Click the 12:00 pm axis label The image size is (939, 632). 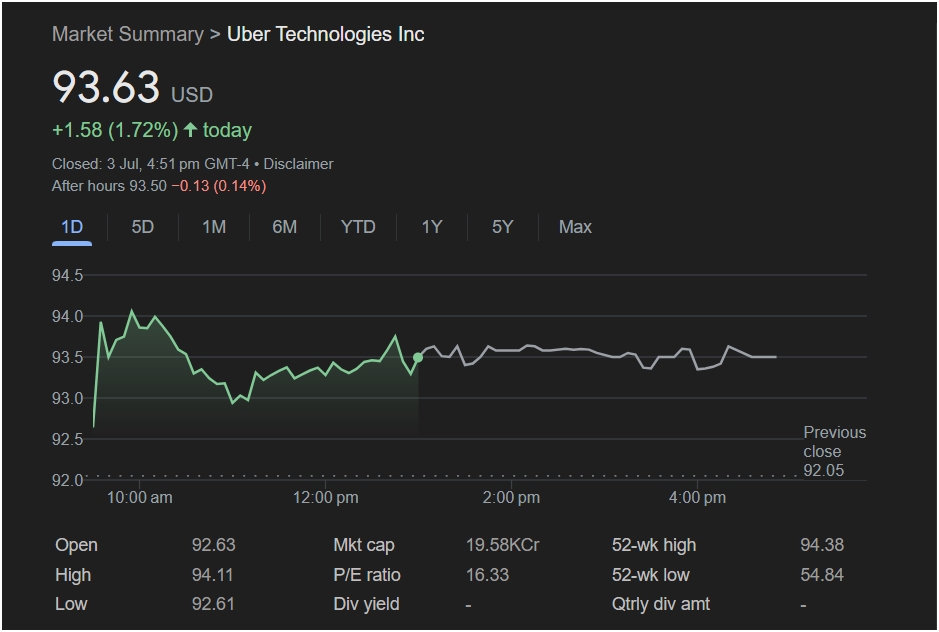point(326,498)
